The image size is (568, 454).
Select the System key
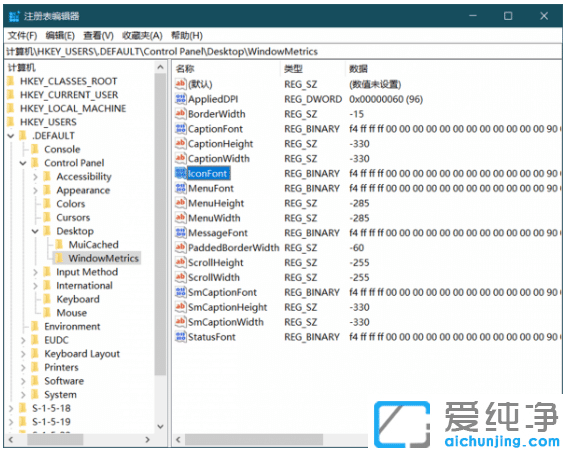point(60,395)
